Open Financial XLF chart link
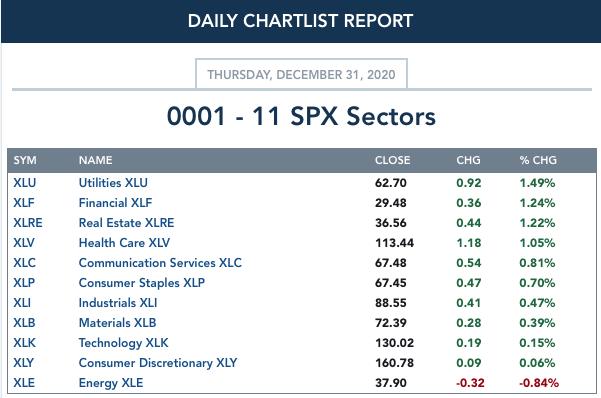The image size is (601, 398). (x=115, y=203)
